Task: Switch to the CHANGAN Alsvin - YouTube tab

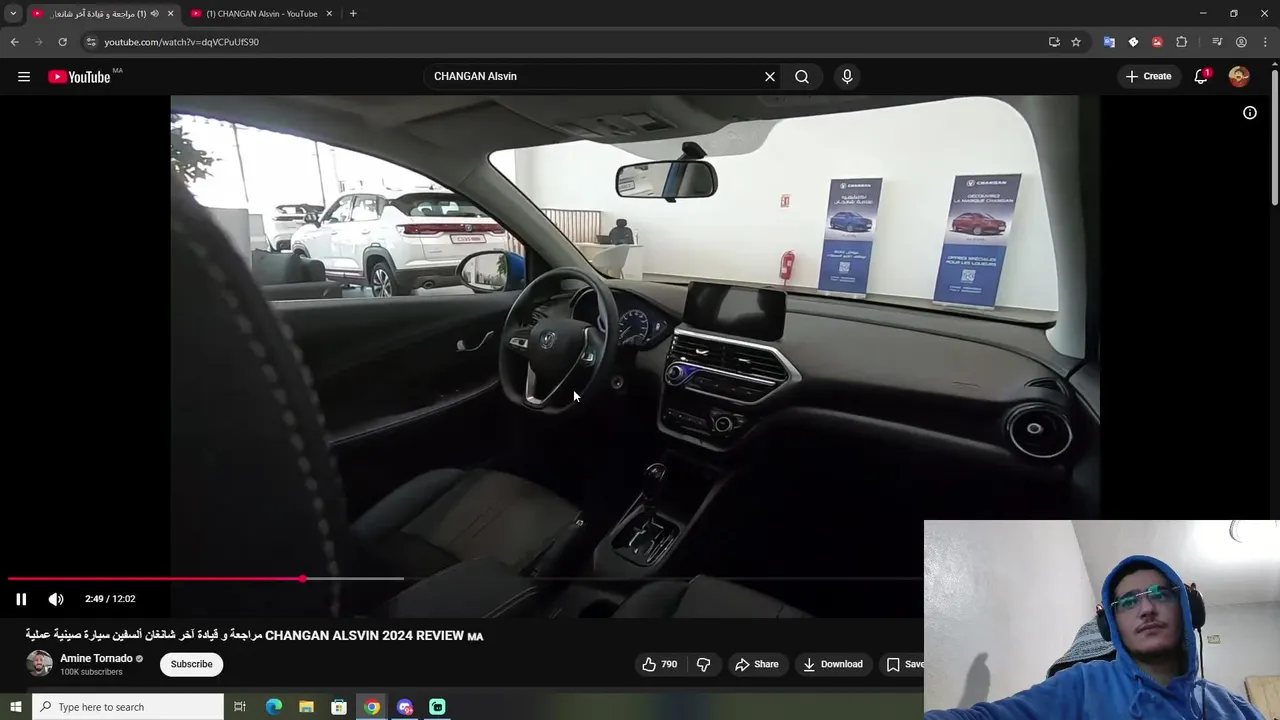Action: click(x=262, y=13)
